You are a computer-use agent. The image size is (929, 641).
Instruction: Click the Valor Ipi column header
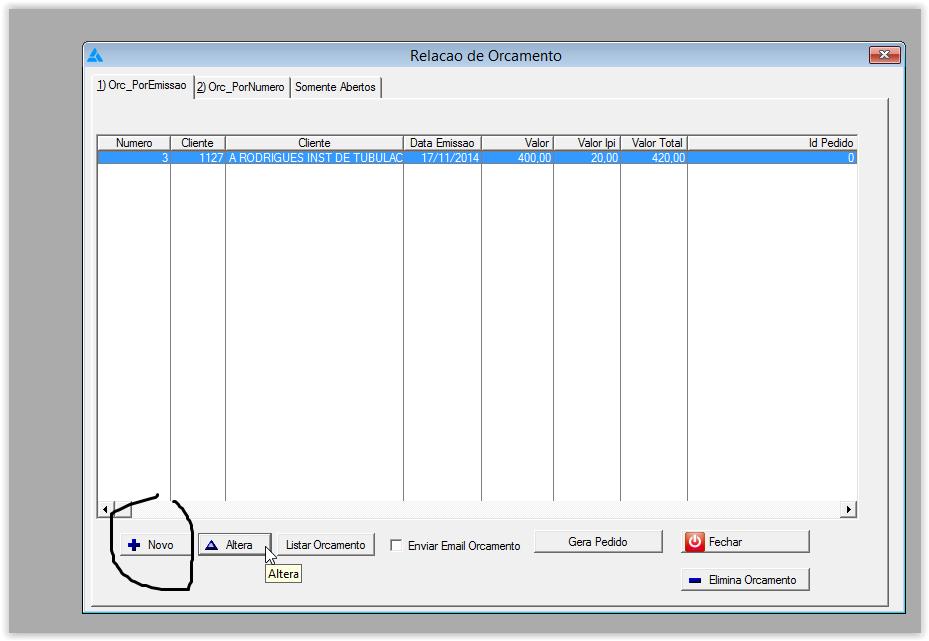(587, 143)
